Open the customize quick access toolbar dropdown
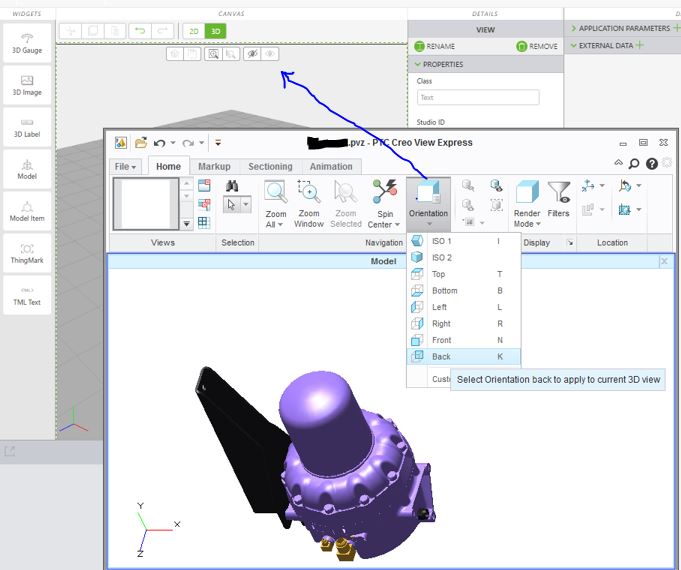681x570 pixels. click(218, 142)
